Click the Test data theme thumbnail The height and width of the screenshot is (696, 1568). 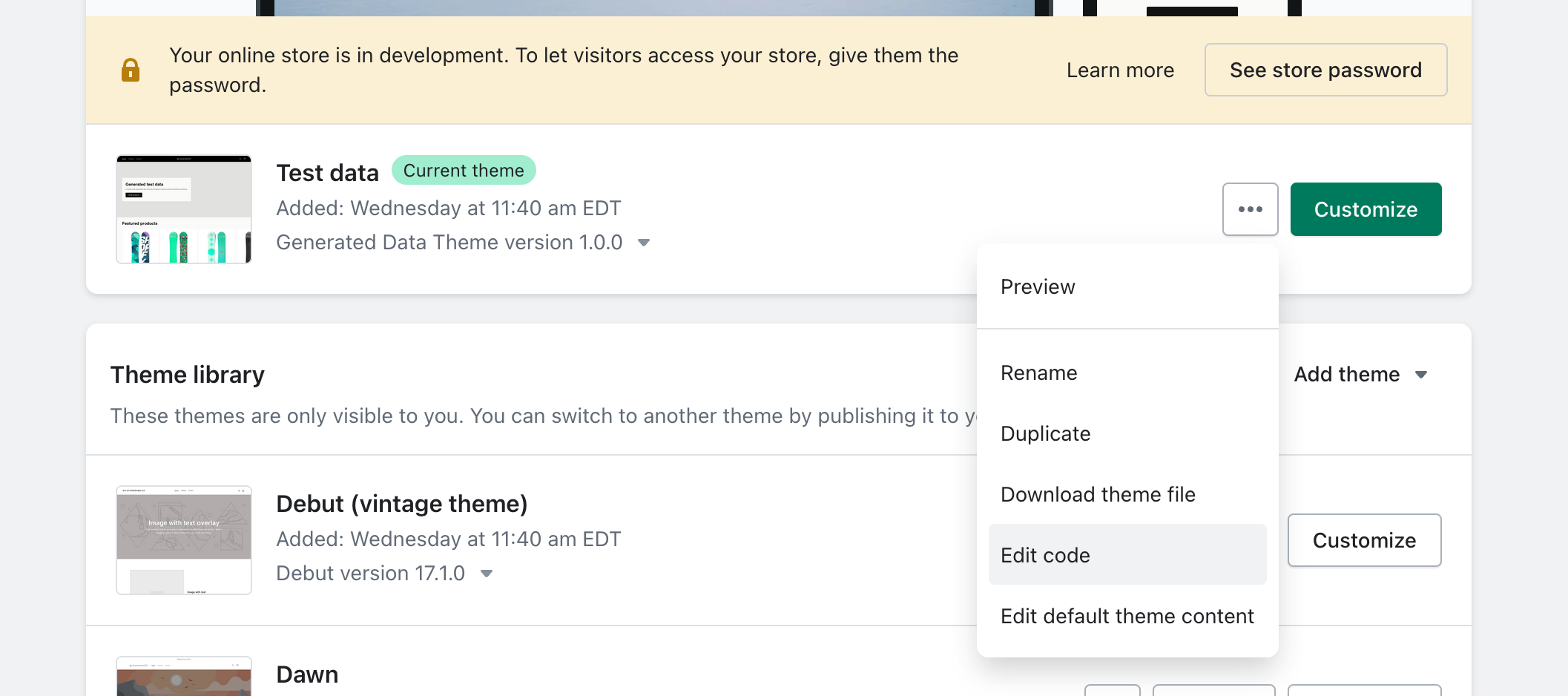pyautogui.click(x=184, y=209)
